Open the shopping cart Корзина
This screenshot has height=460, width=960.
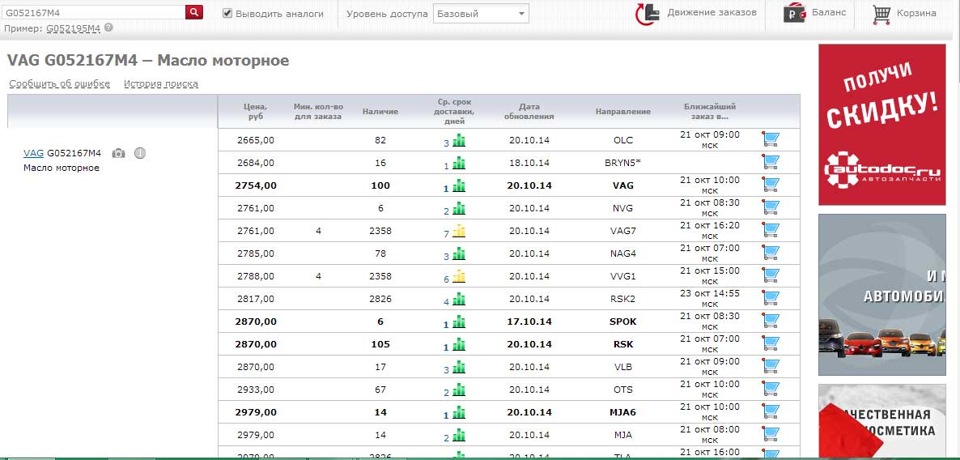904,13
